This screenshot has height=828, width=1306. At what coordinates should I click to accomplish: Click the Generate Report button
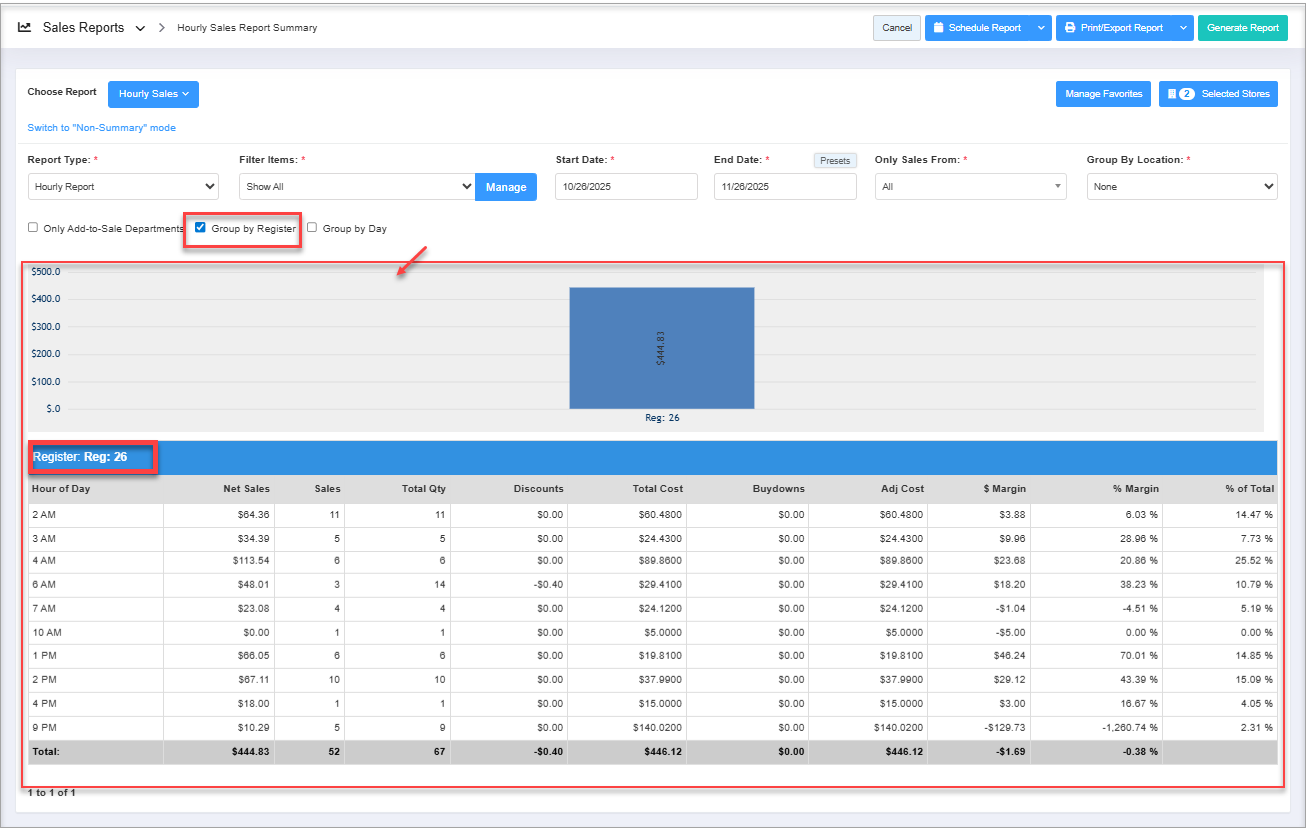[1242, 28]
